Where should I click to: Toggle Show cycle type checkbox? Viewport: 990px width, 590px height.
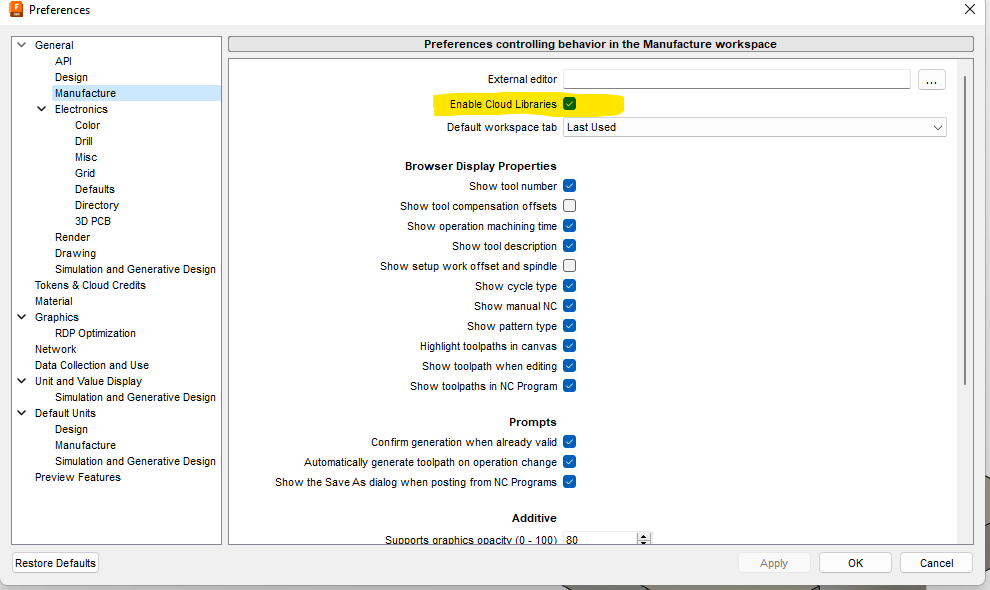tap(570, 286)
